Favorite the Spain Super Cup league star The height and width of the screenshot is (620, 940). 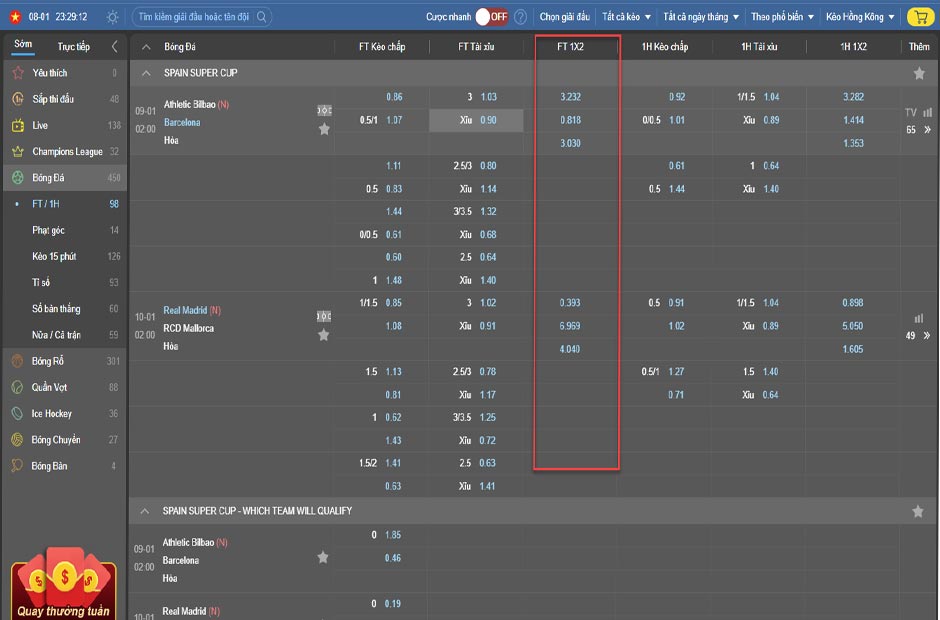pyautogui.click(x=919, y=73)
